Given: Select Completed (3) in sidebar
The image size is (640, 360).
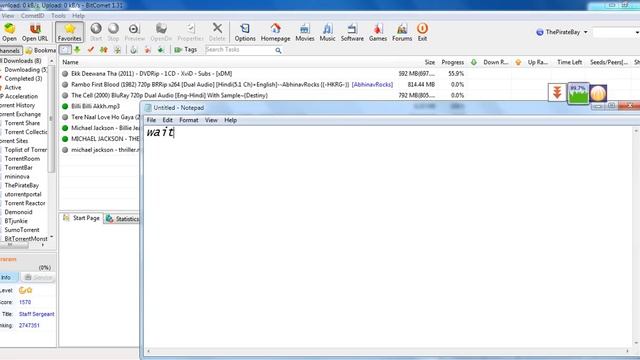Looking at the screenshot, I should click(23, 78).
